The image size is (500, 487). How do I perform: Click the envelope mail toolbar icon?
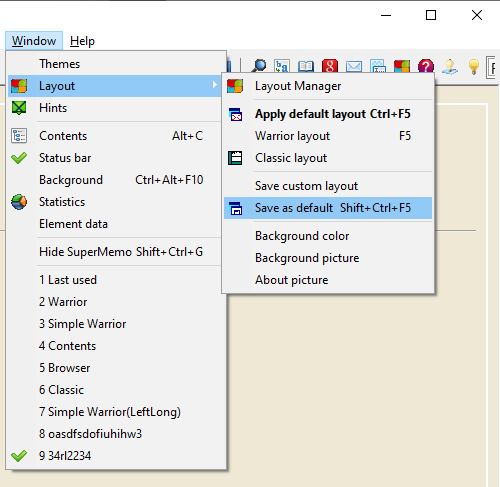point(354,67)
